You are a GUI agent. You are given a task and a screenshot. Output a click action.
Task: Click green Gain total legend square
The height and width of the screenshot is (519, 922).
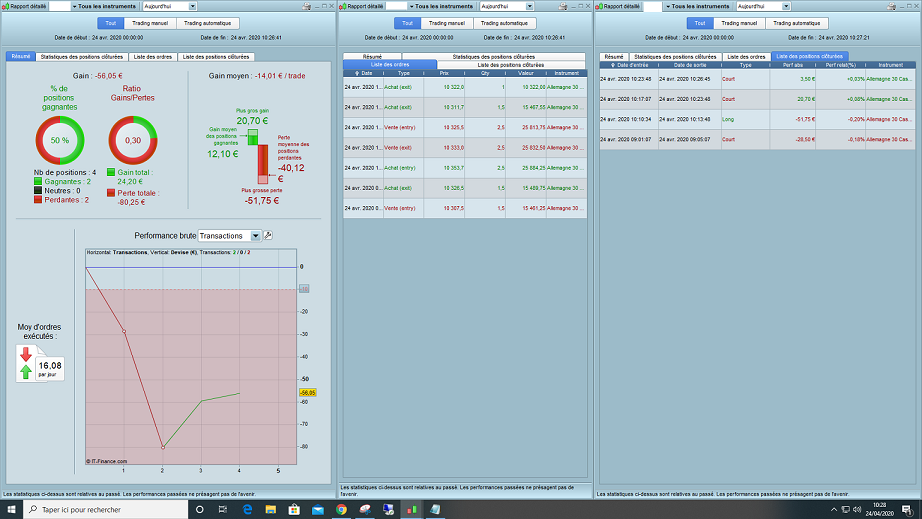(111, 172)
